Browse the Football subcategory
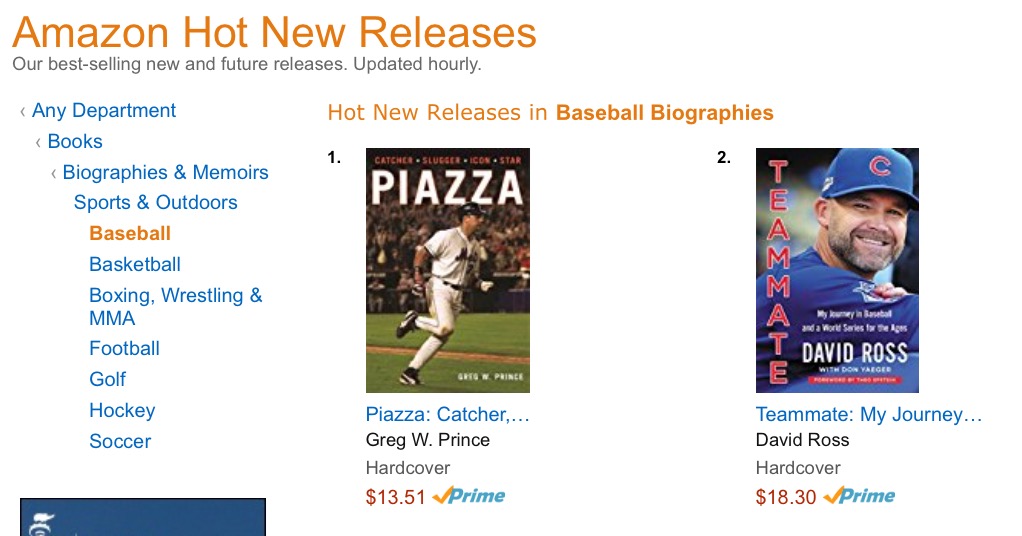 point(124,349)
